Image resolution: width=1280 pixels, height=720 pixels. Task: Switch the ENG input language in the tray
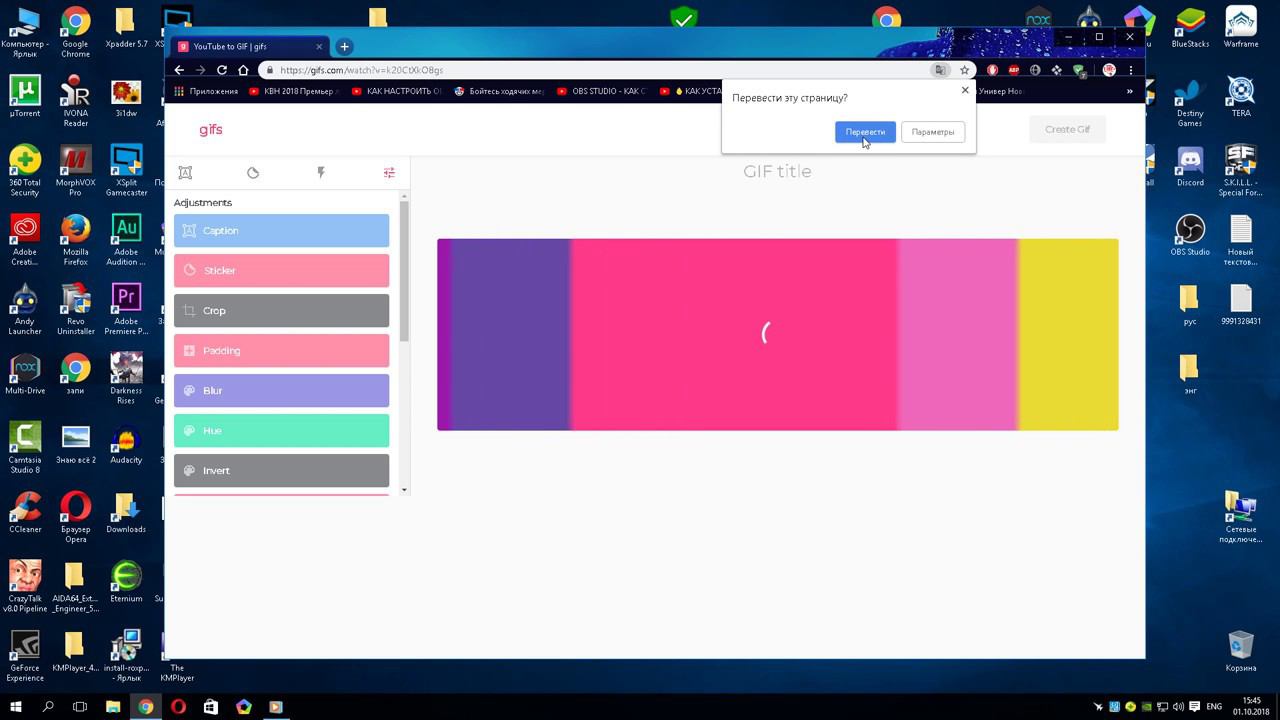tap(1214, 707)
